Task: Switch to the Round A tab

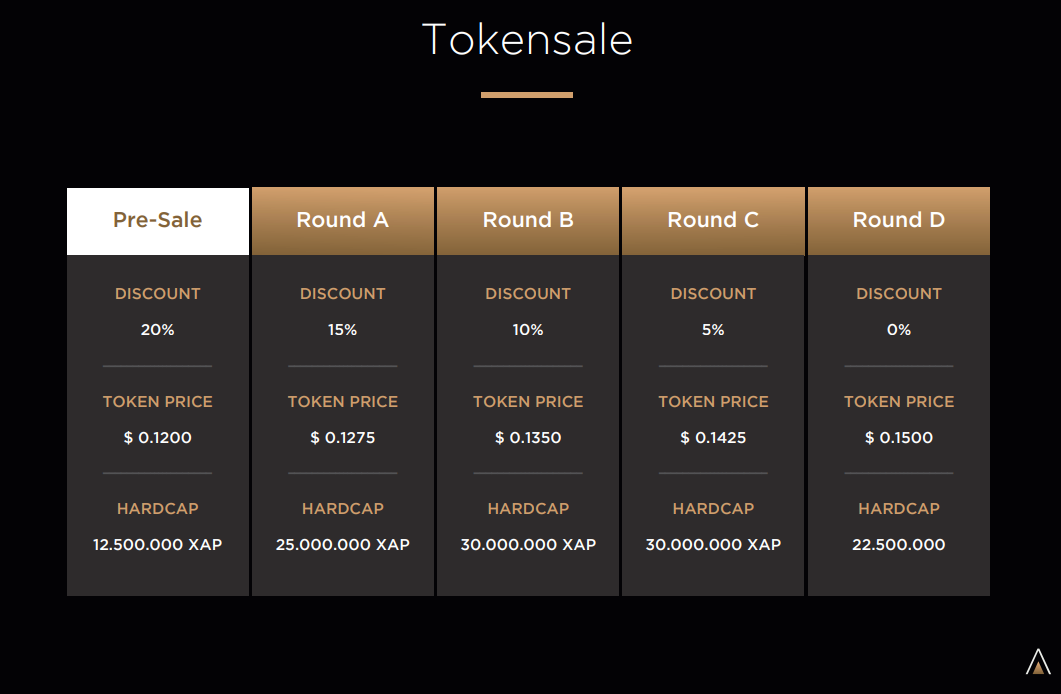Action: click(342, 221)
